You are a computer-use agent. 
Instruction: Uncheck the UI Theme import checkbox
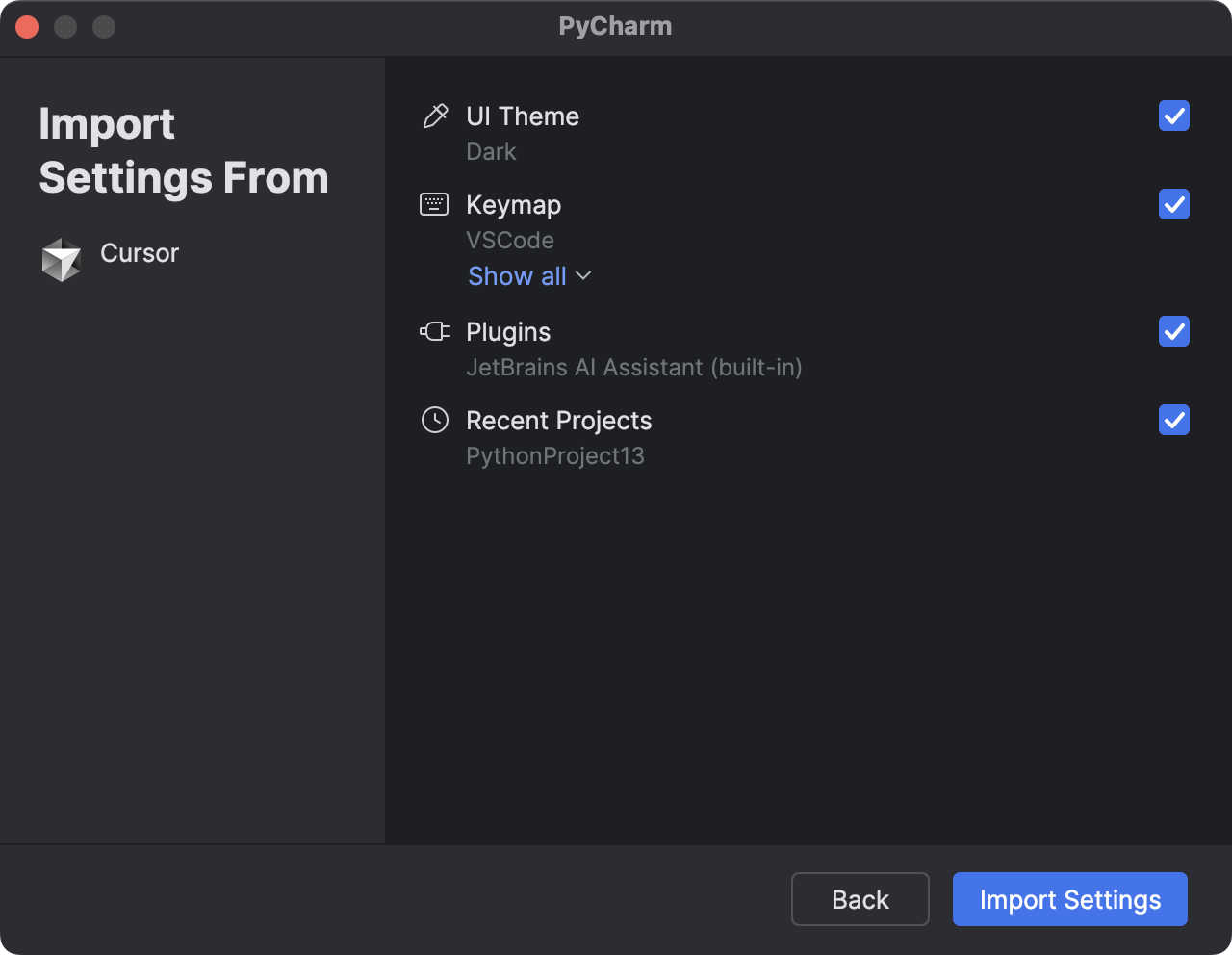click(x=1173, y=116)
